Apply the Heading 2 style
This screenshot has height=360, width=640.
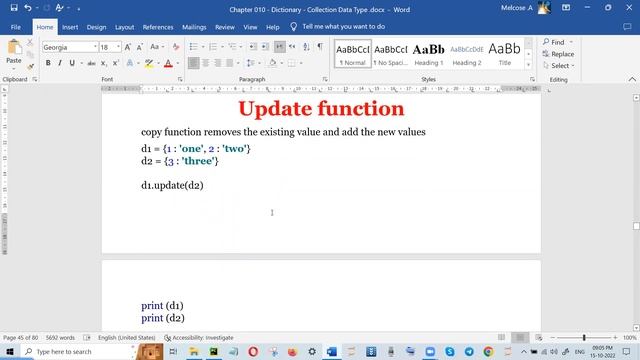[467, 54]
